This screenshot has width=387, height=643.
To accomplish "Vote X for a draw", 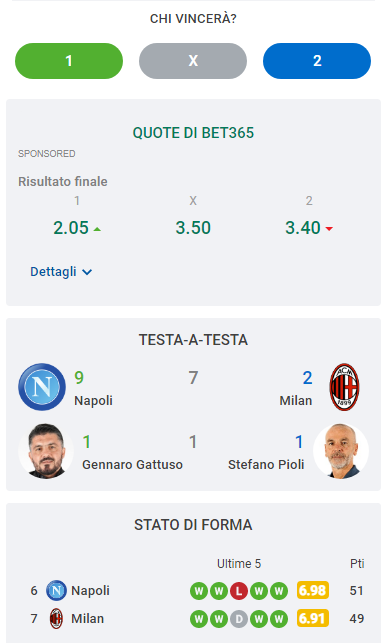I will coord(193,61).
